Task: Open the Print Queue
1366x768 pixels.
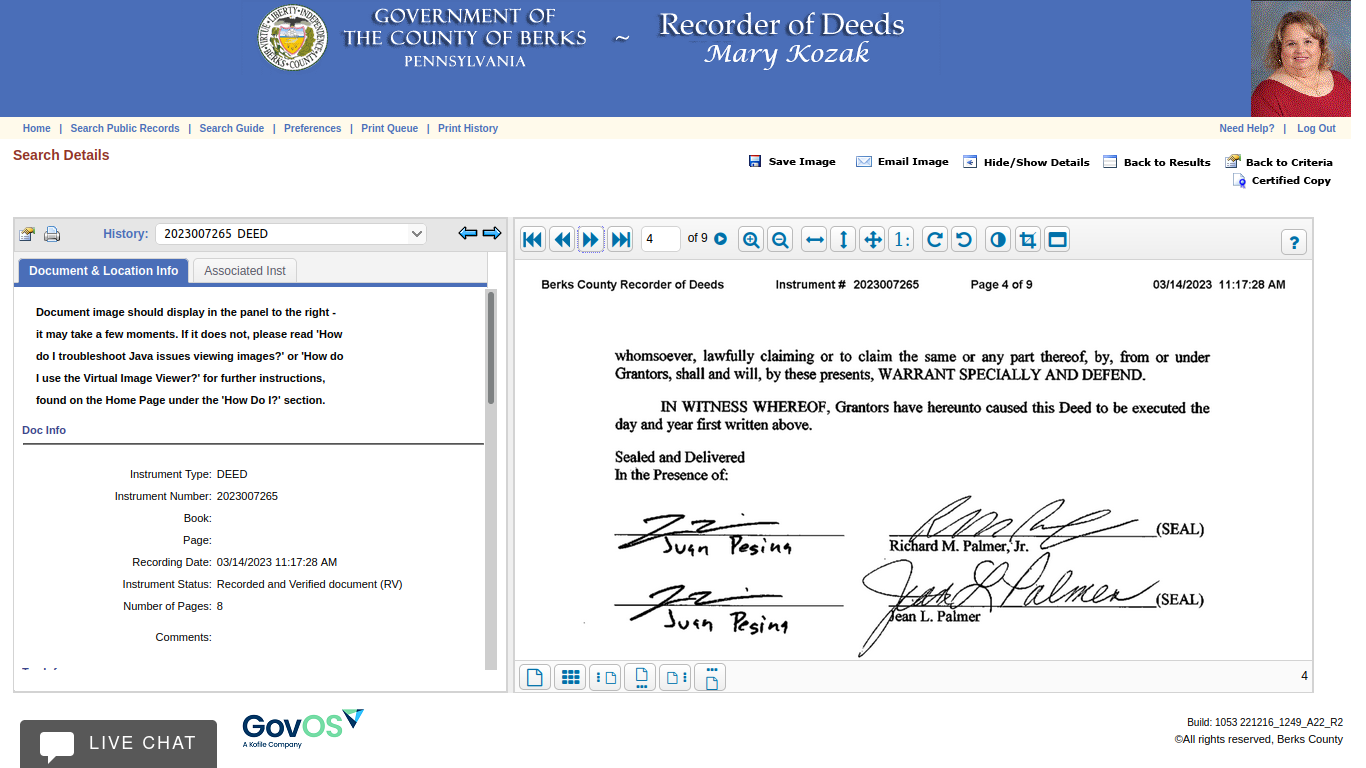Action: click(x=390, y=128)
